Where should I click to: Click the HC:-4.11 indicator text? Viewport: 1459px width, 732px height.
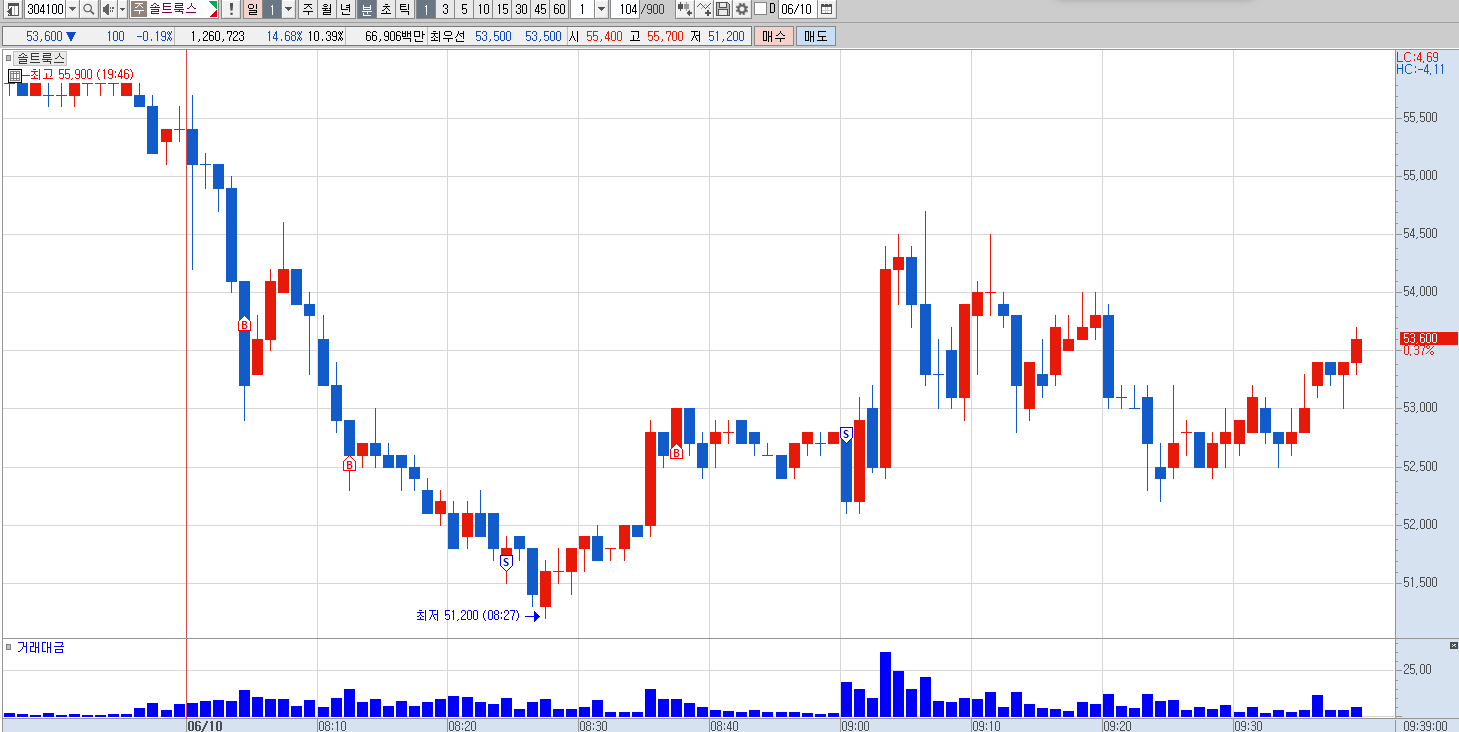1421,69
